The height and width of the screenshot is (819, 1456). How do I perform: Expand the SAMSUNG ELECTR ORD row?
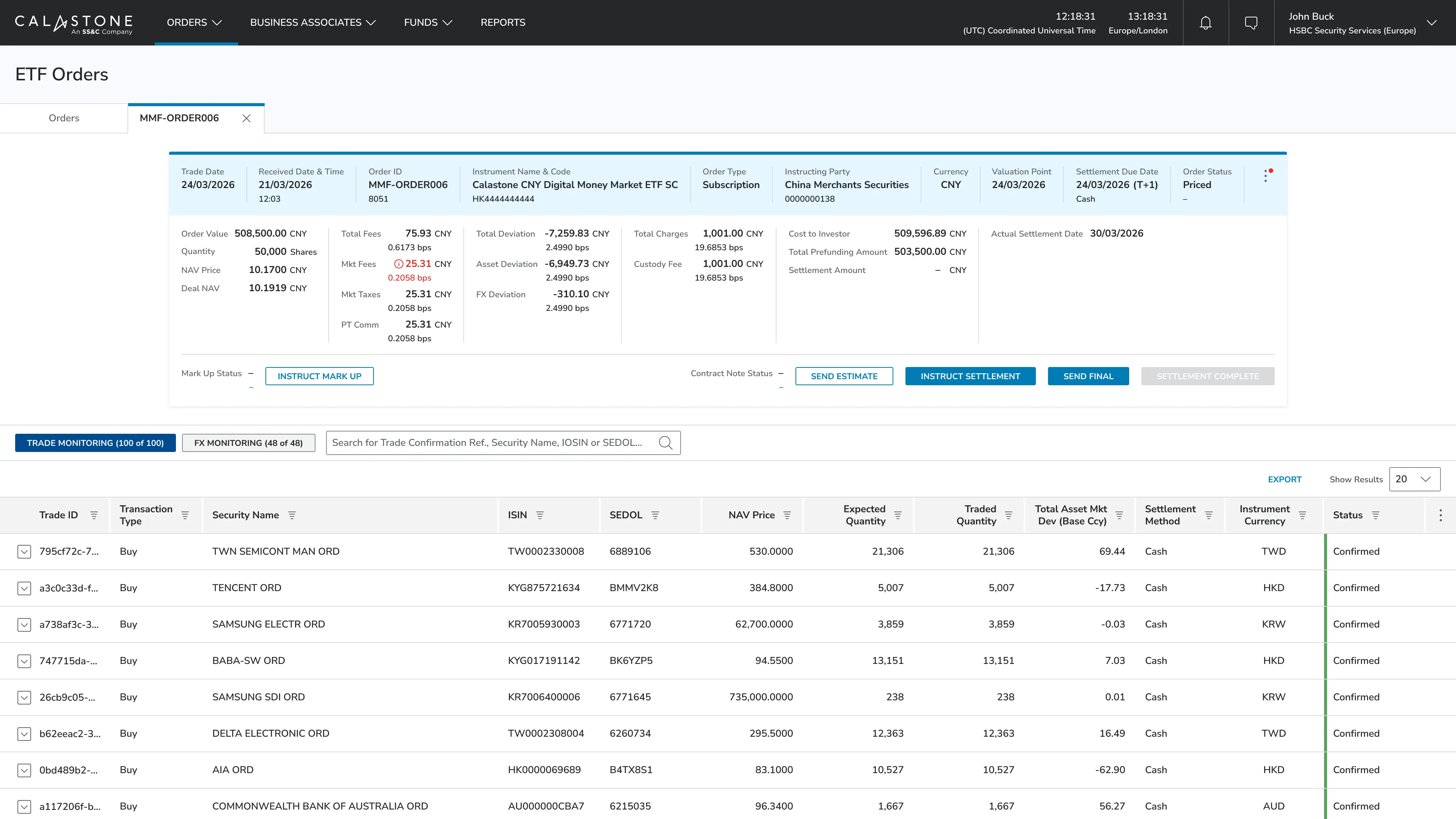point(24,624)
